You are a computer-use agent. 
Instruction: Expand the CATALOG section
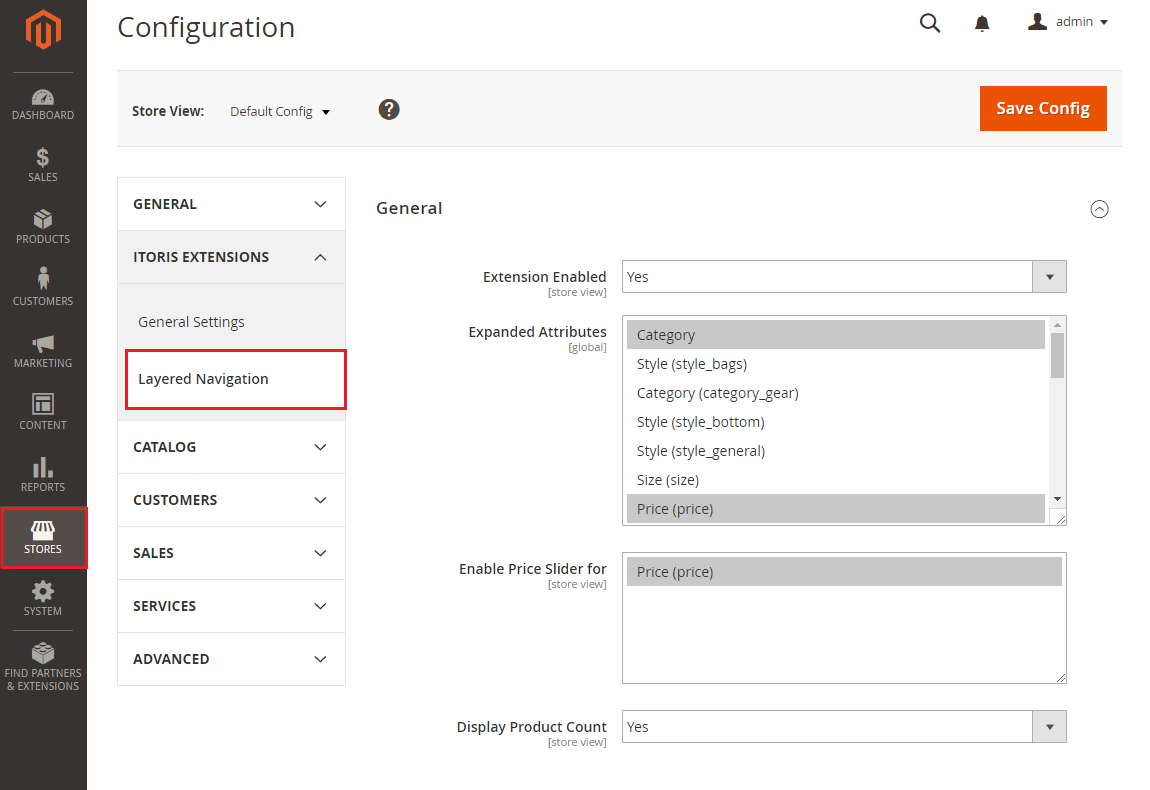[231, 446]
